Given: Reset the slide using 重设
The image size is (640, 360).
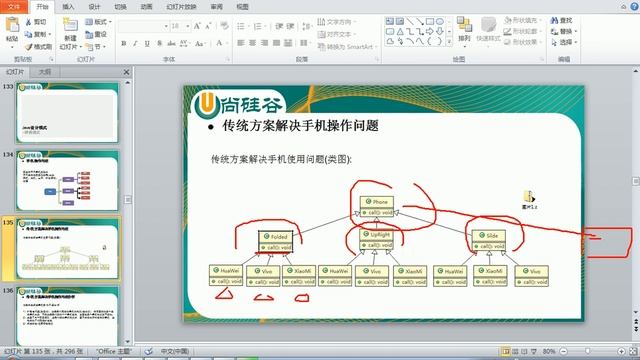Looking at the screenshot, I should coord(96,34).
